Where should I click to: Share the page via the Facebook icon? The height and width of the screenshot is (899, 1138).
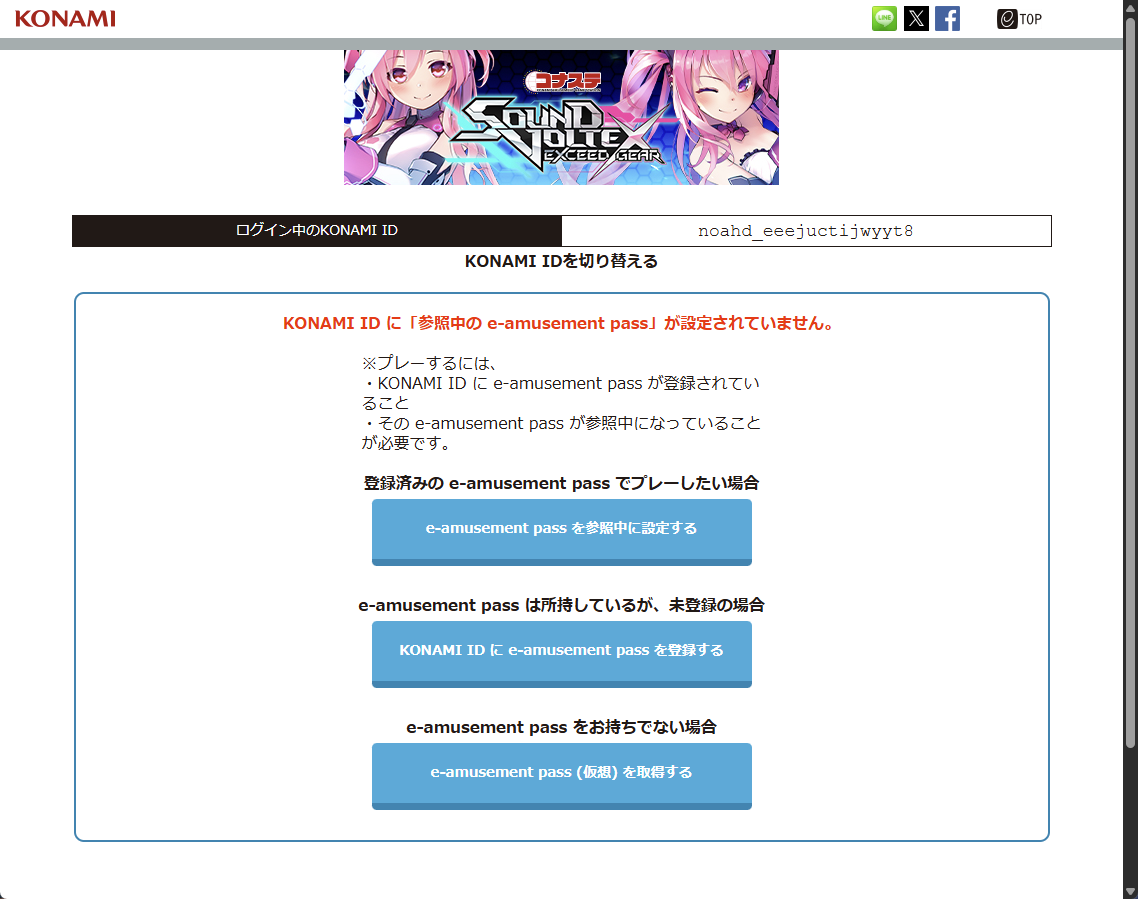tap(947, 19)
